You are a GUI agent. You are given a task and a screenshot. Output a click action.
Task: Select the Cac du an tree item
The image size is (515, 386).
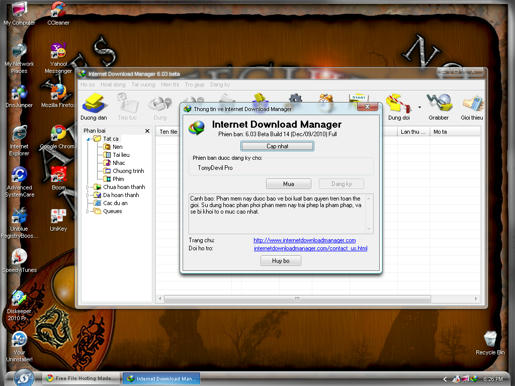115,203
